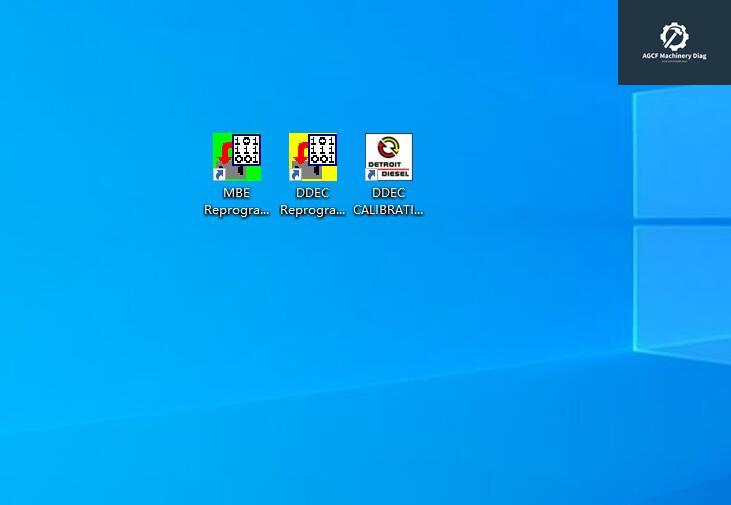Screen dimensions: 731x505
Task: Click the "DDEC Reprogra..." label text
Action: (312, 201)
